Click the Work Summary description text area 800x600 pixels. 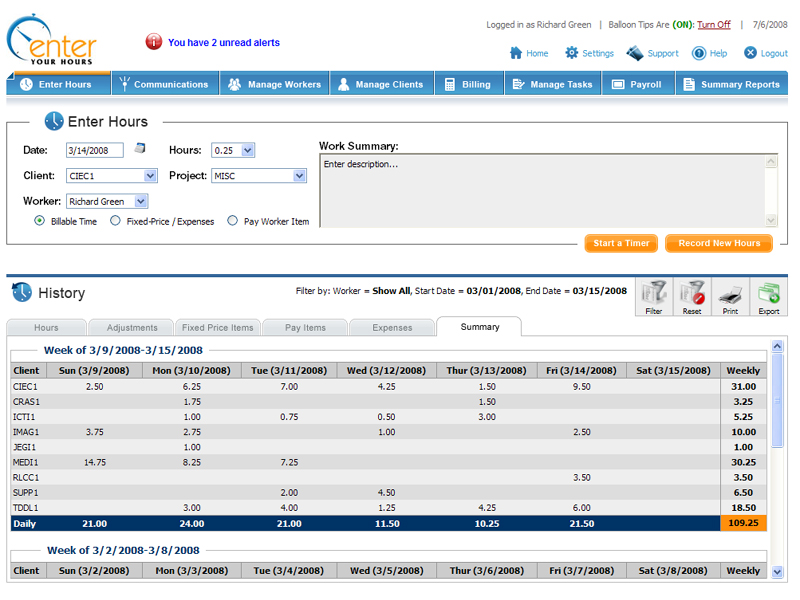click(541, 190)
